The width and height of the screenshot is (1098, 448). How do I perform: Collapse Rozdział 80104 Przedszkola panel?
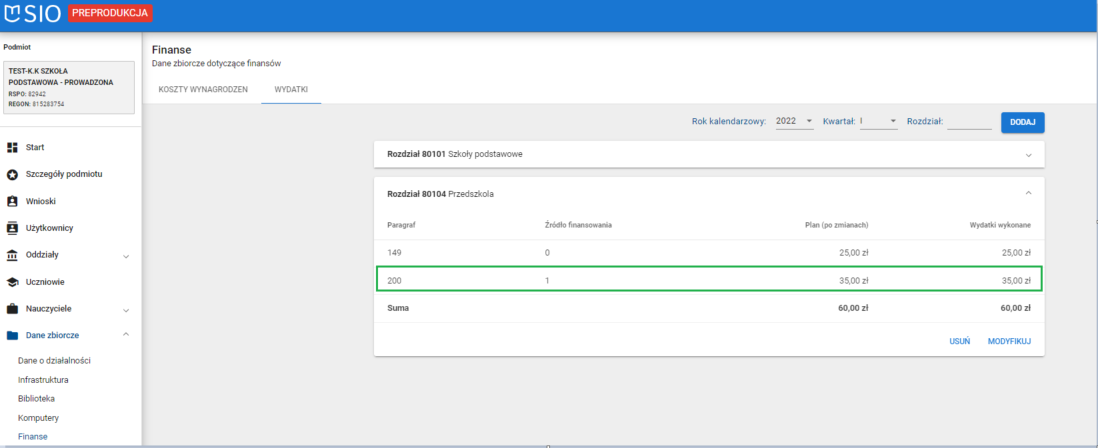click(1028, 192)
